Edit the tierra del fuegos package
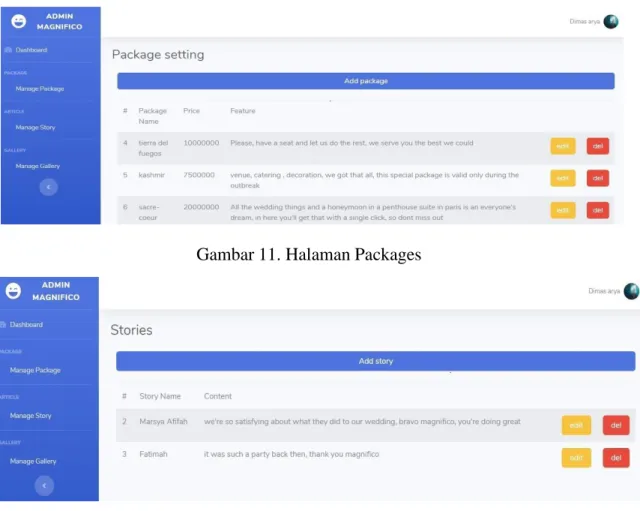The image size is (640, 511). pyautogui.click(x=563, y=146)
